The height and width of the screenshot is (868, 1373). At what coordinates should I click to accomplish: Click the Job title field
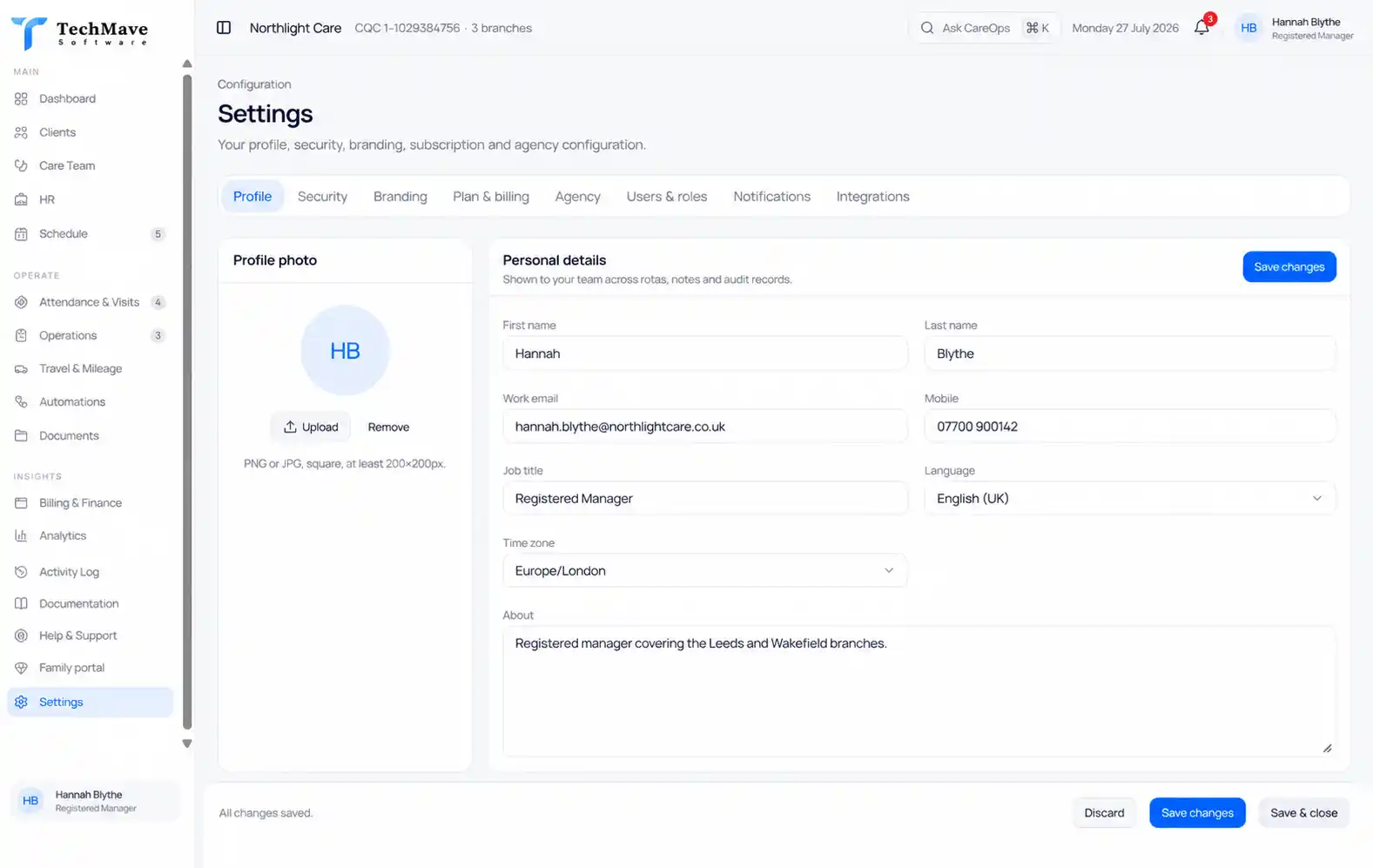click(x=704, y=498)
